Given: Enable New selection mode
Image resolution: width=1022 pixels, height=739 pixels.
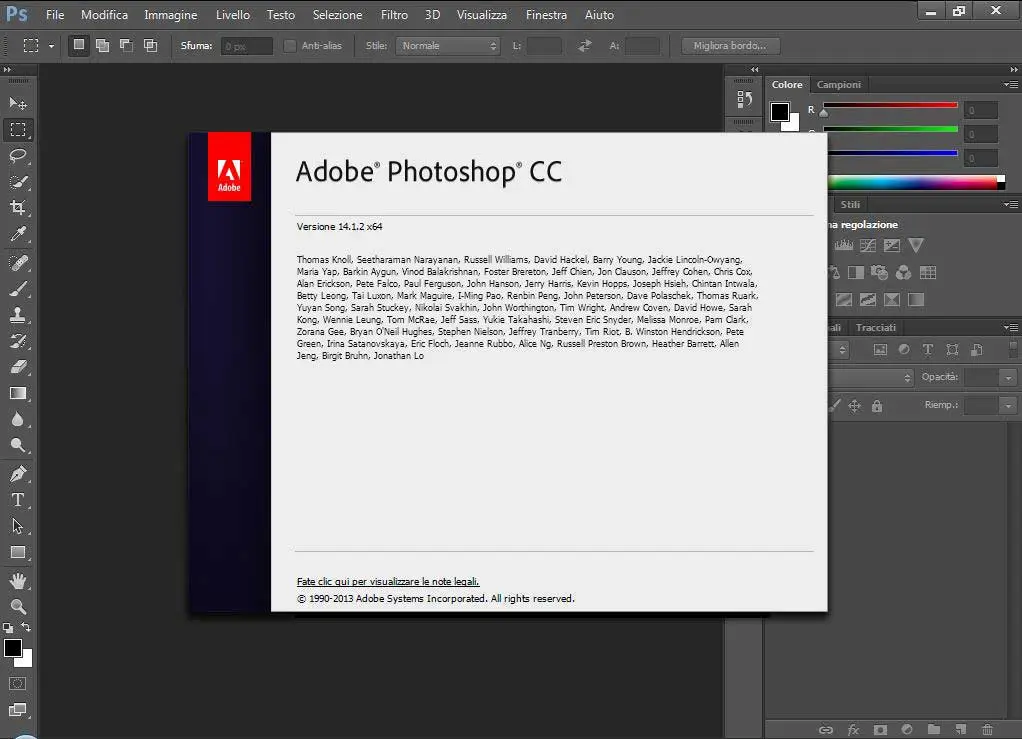Looking at the screenshot, I should [x=79, y=45].
